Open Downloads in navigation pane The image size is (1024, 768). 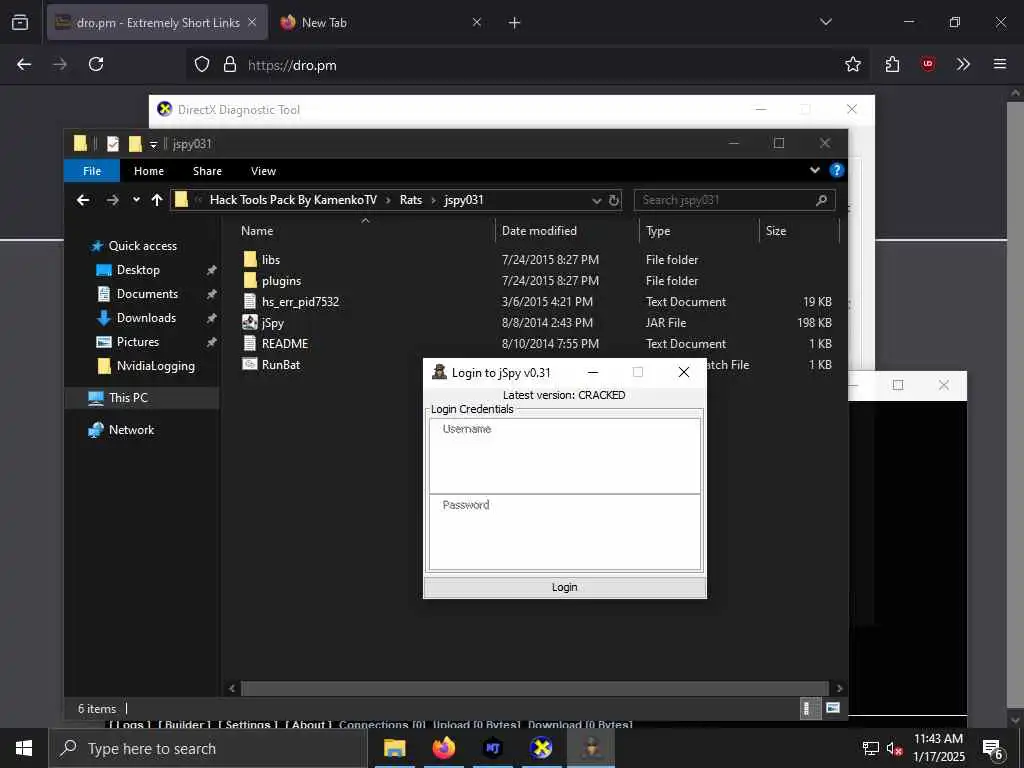pos(146,318)
